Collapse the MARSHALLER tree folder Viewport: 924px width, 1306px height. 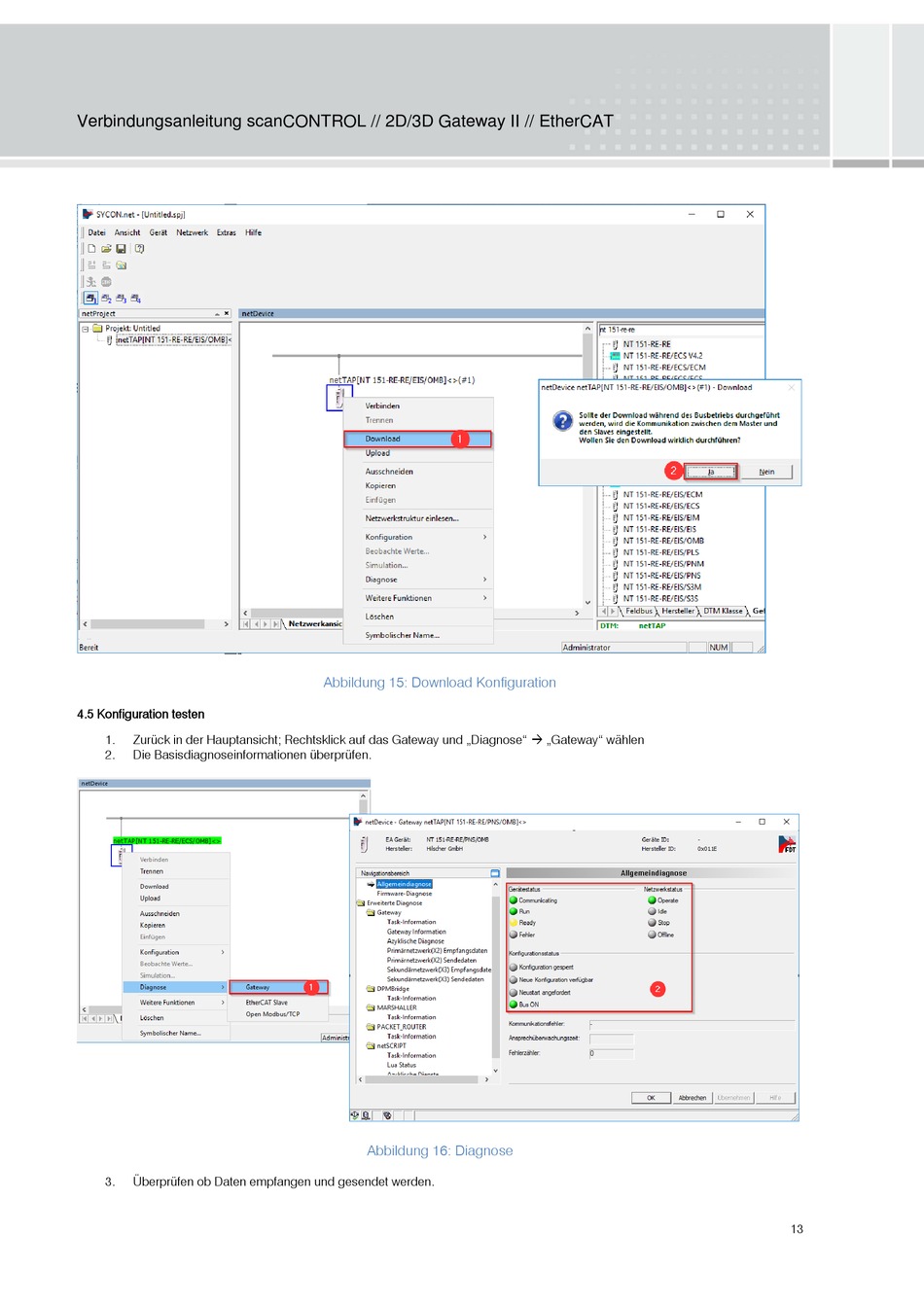(371, 1008)
